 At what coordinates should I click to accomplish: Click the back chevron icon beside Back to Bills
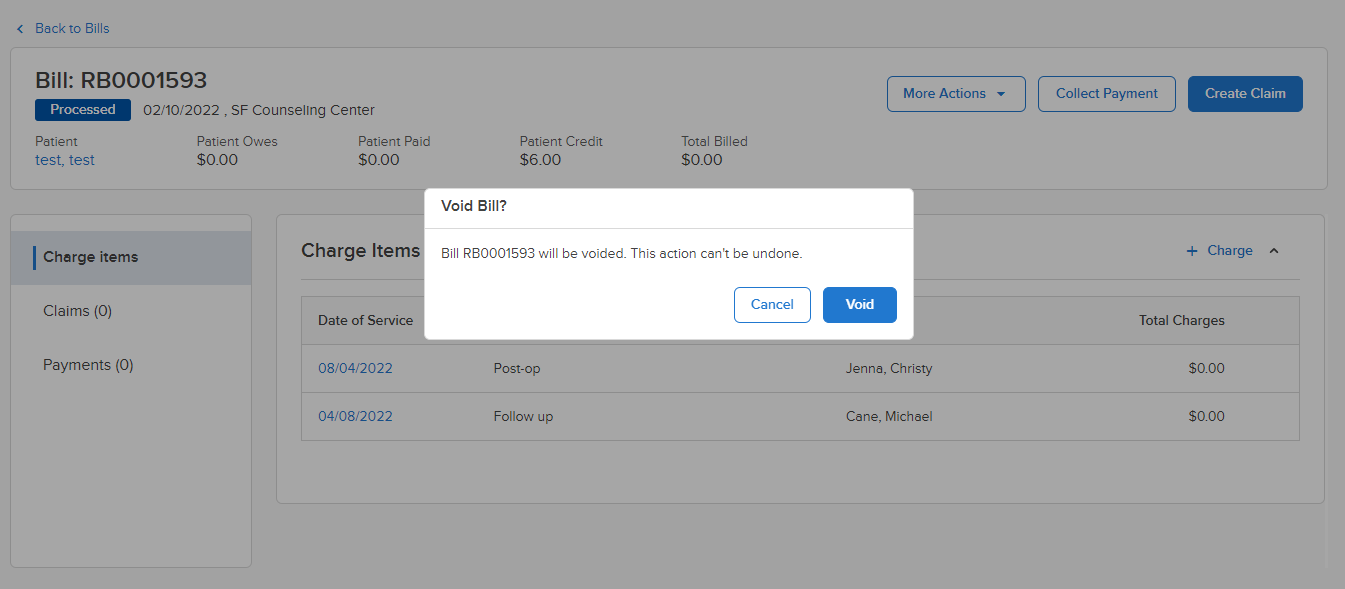coord(20,29)
